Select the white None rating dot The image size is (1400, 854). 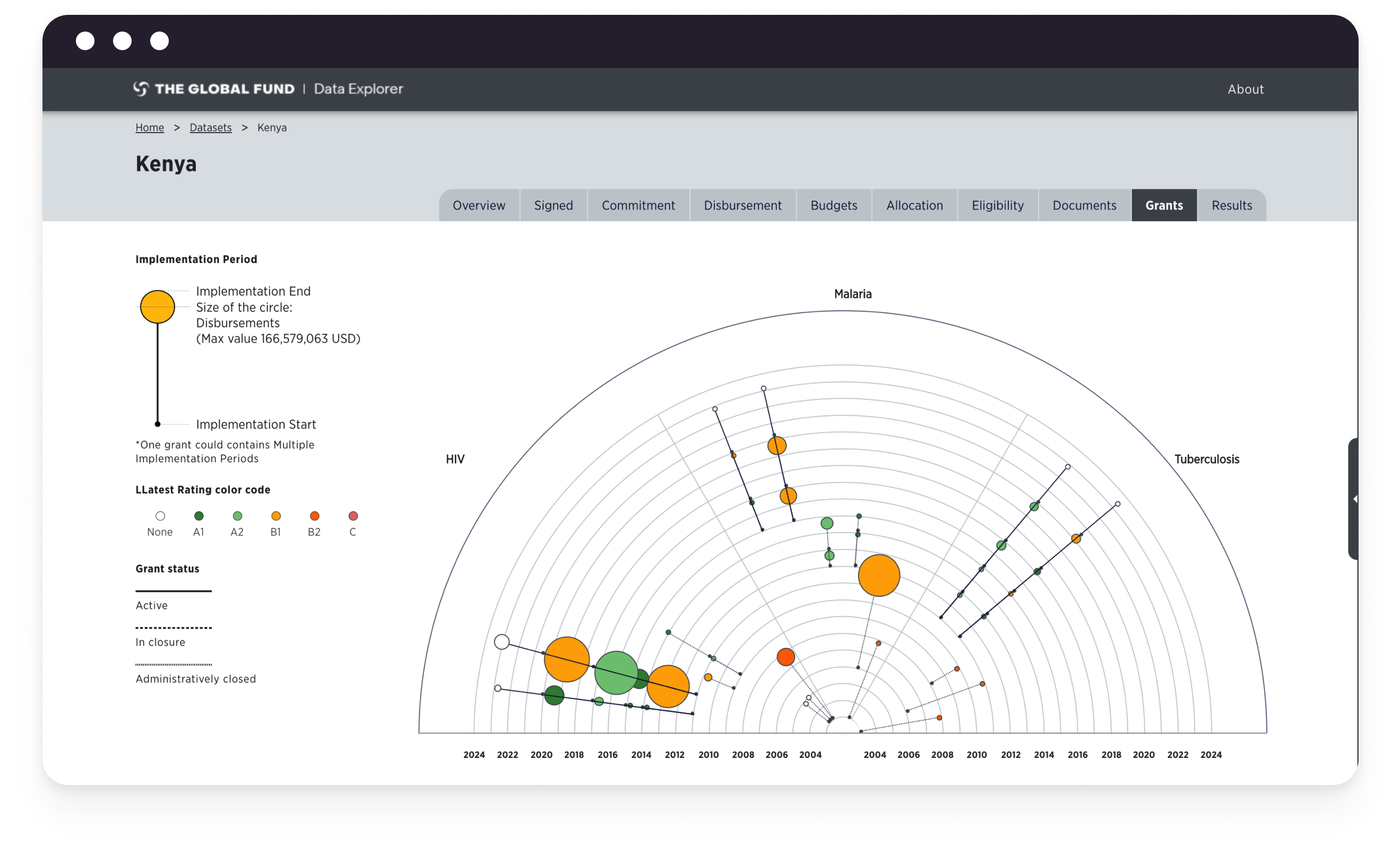tap(161, 516)
